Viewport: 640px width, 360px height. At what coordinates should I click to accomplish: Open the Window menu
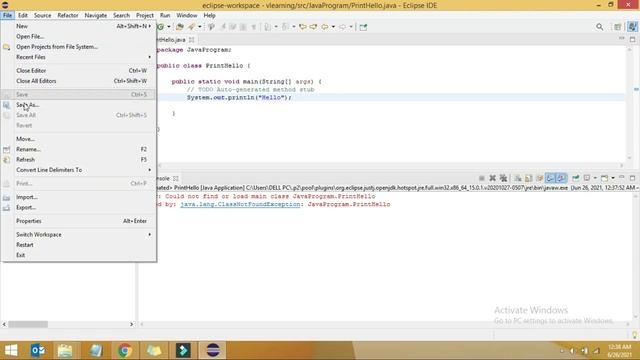point(187,16)
